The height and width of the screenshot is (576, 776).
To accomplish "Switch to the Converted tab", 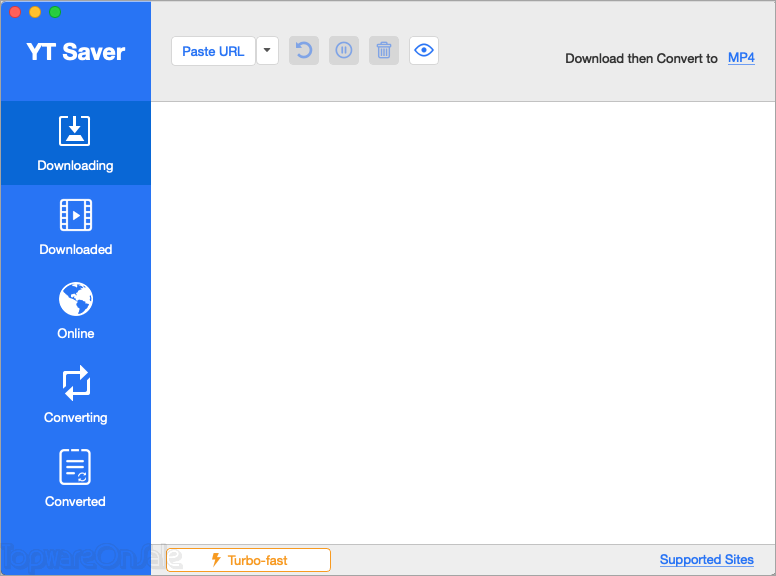I will click(x=76, y=479).
